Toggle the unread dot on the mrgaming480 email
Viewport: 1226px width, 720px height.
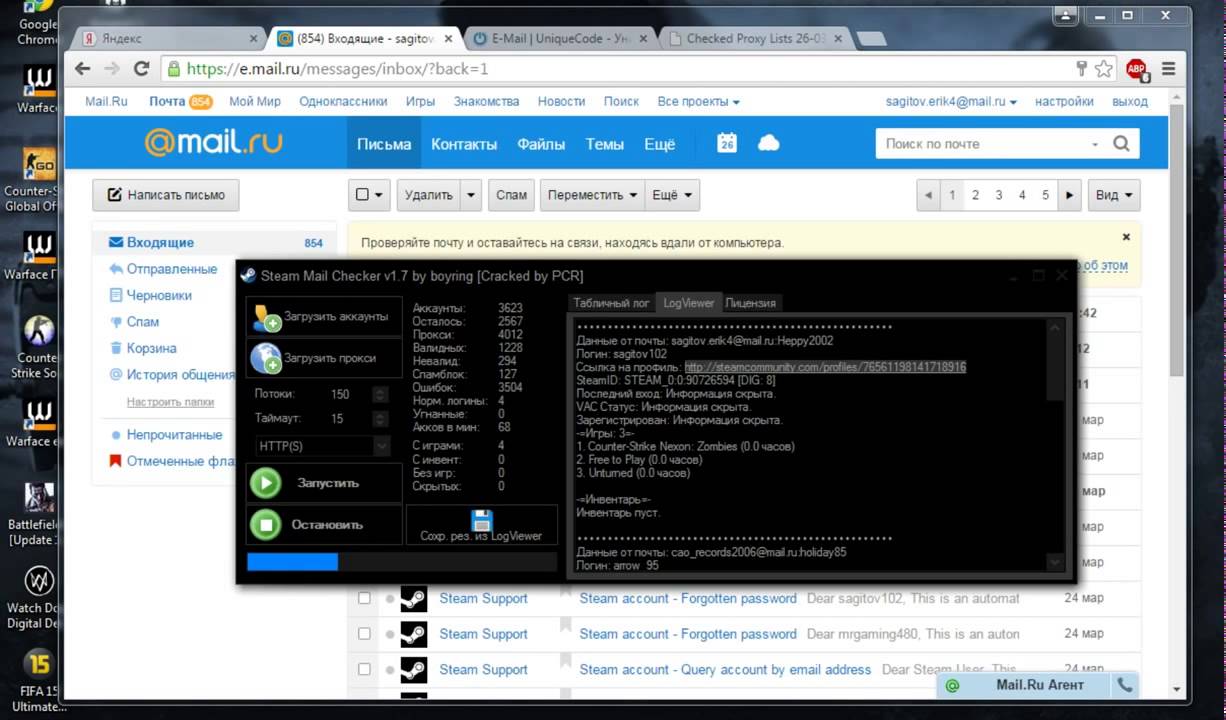click(x=390, y=635)
